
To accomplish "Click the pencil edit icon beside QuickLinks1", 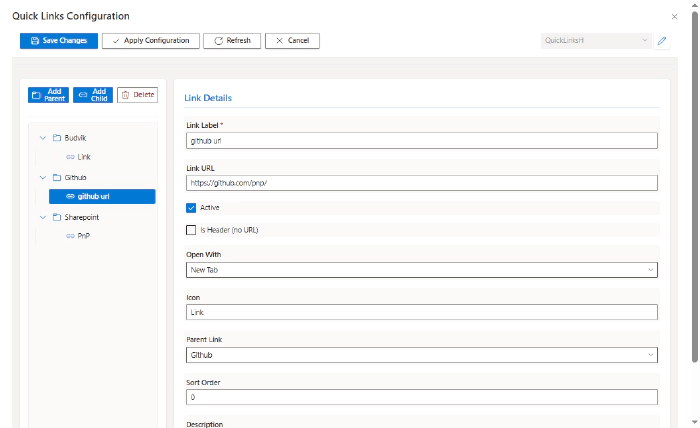I will [661, 41].
